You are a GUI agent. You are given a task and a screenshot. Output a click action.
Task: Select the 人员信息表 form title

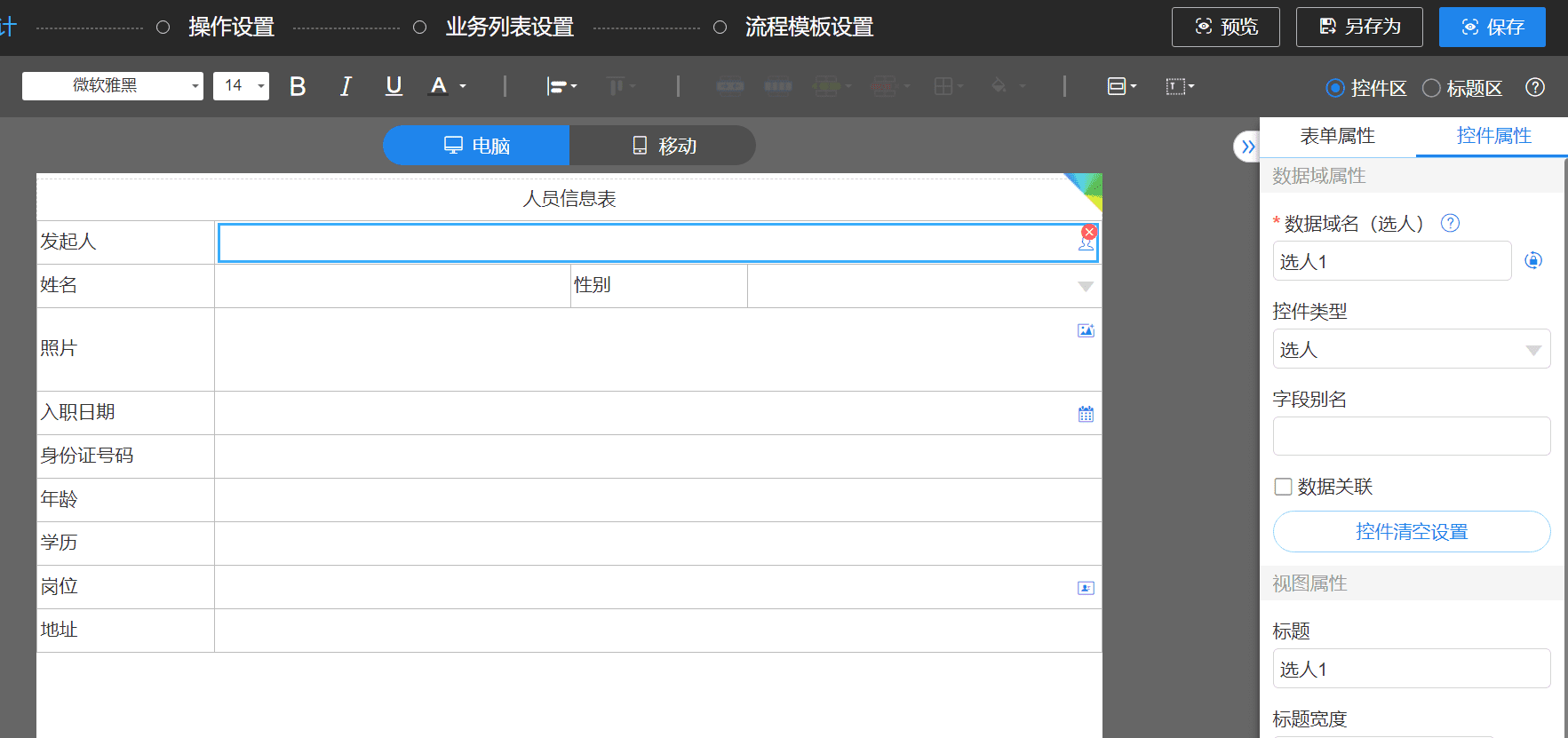click(569, 199)
